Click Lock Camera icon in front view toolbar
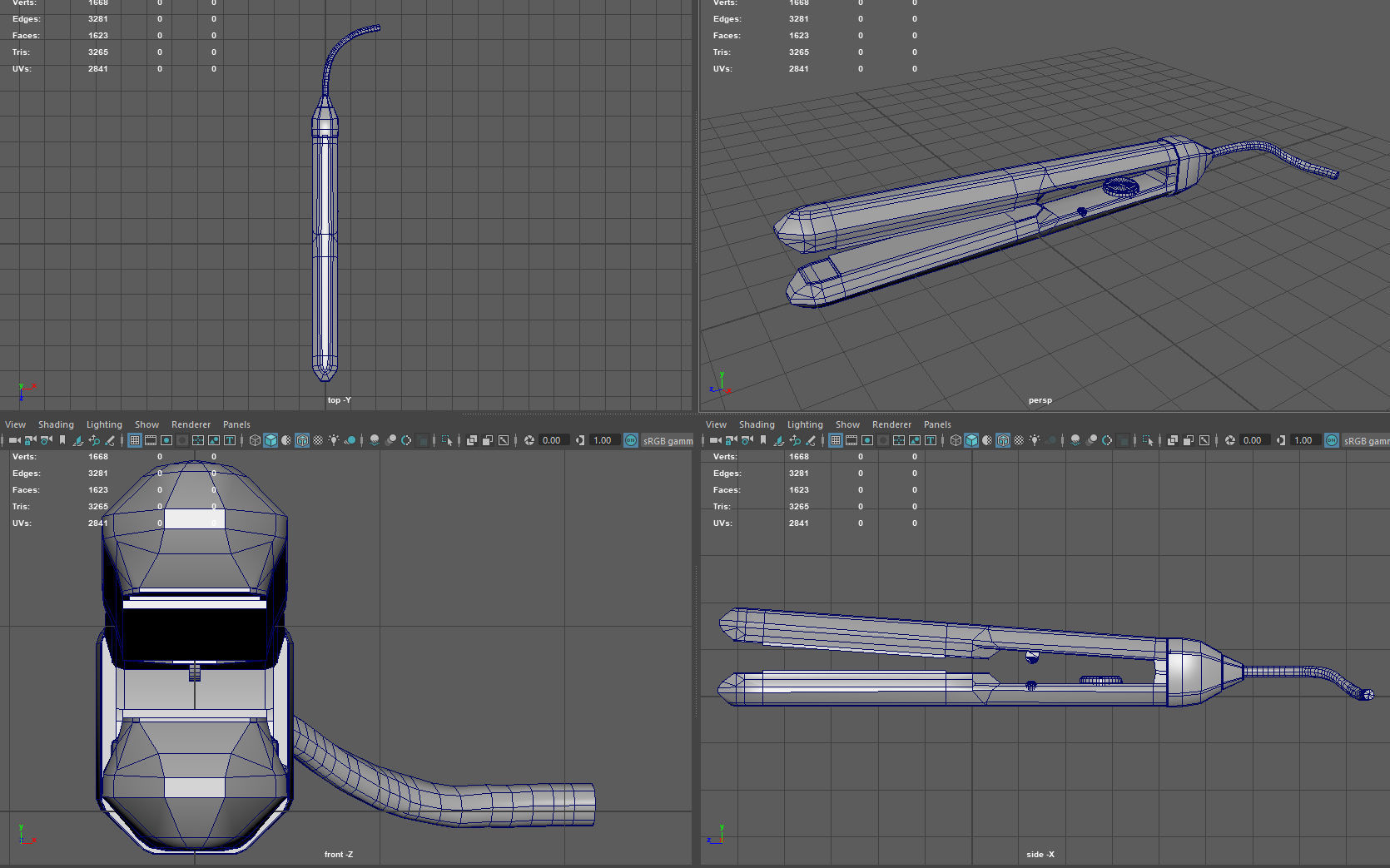 (30, 440)
